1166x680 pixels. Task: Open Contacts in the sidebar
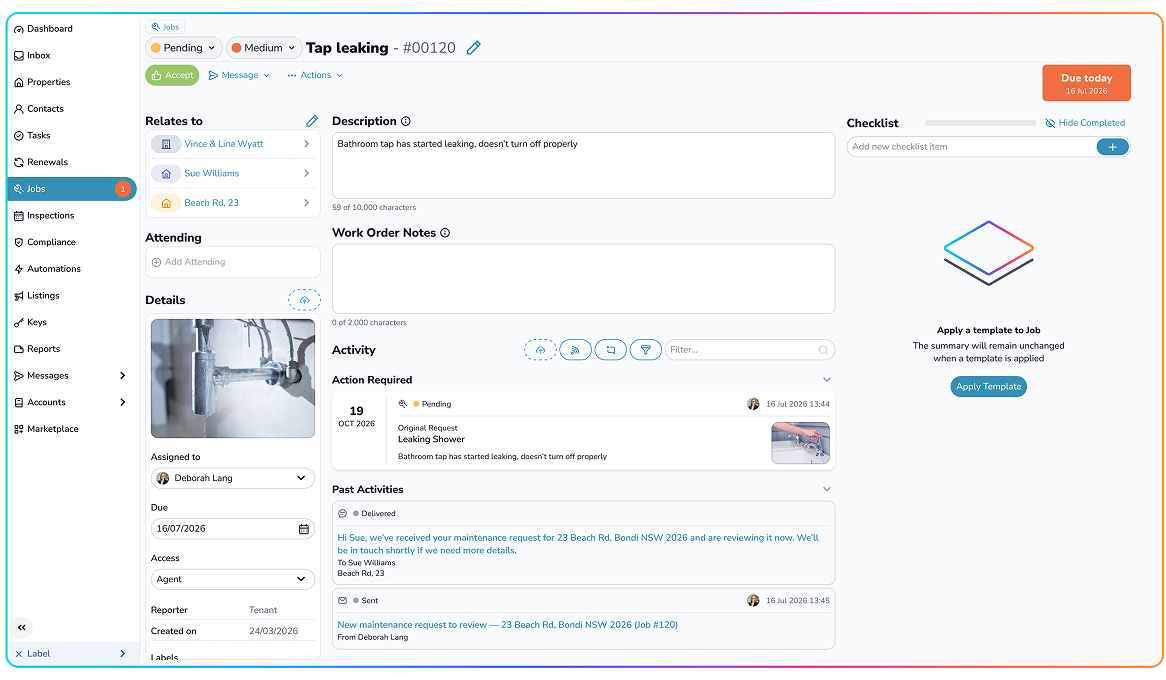pos(39,109)
